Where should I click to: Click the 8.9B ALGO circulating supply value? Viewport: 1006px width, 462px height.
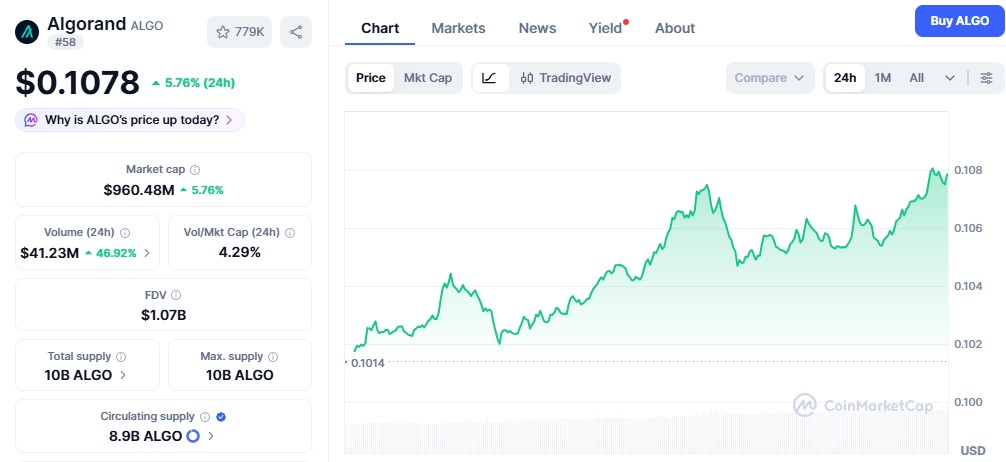145,436
